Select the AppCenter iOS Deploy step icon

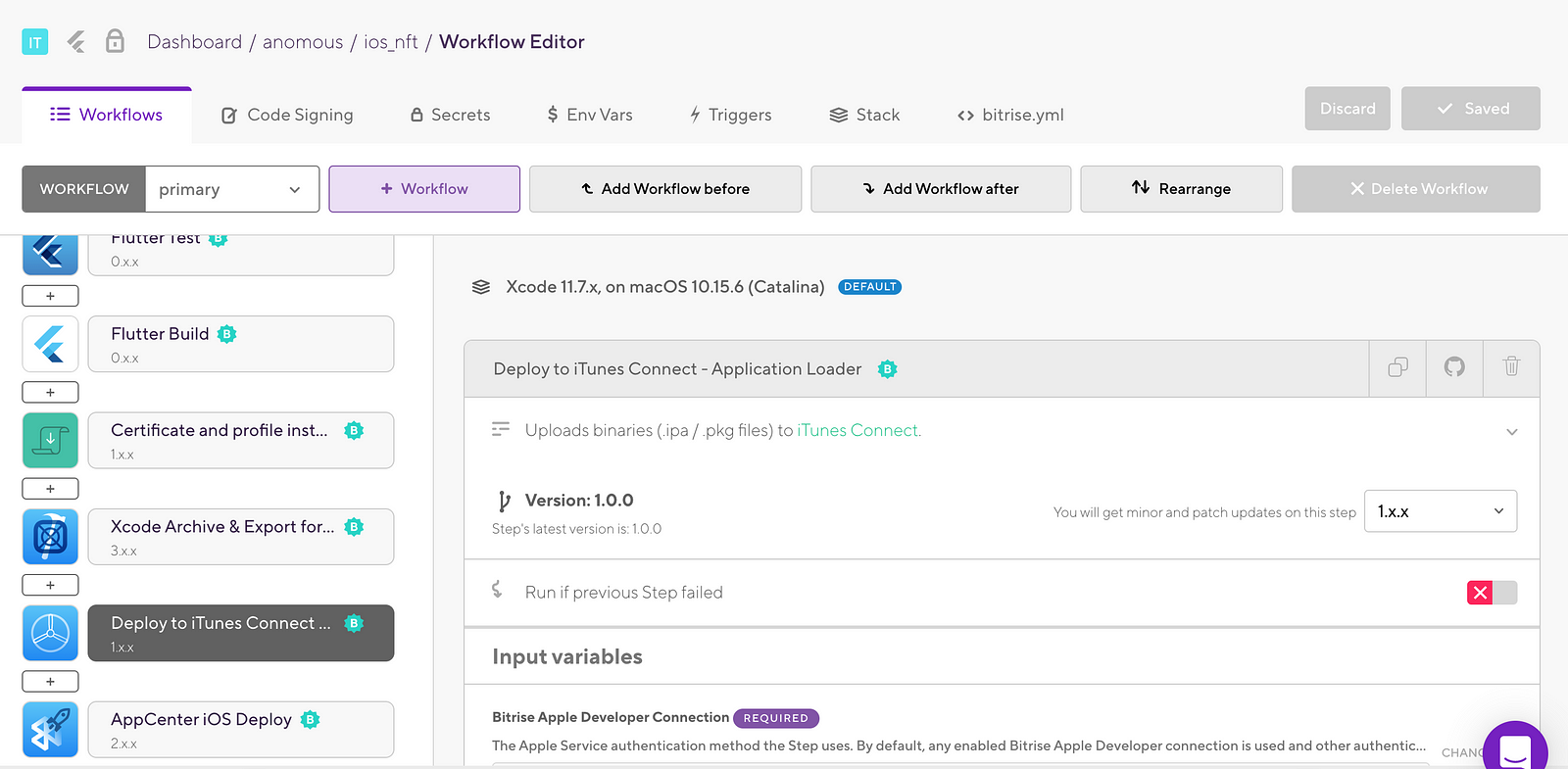50,730
